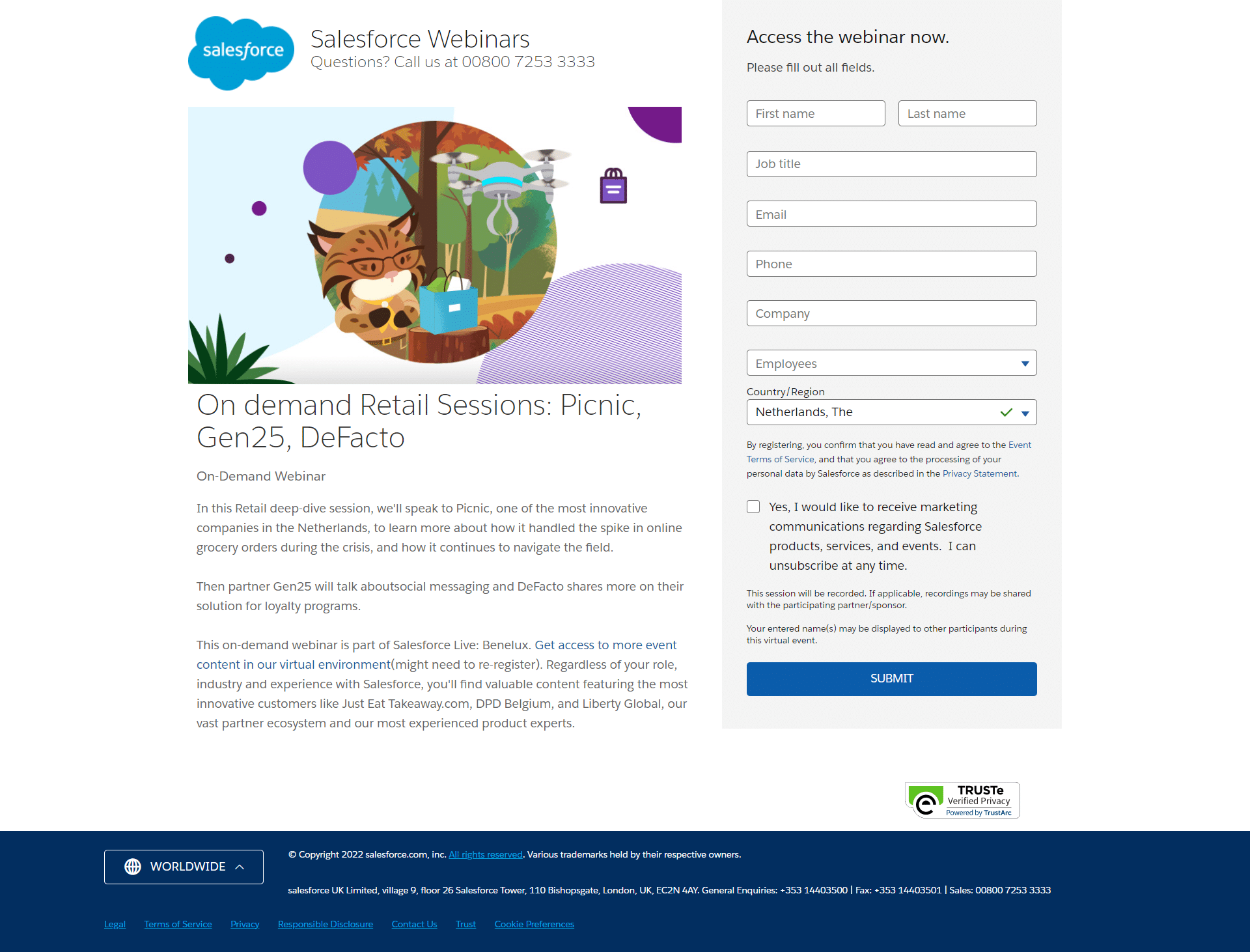Image resolution: width=1250 pixels, height=952 pixels.
Task: Expand the Country/Region dropdown
Action: click(1025, 411)
